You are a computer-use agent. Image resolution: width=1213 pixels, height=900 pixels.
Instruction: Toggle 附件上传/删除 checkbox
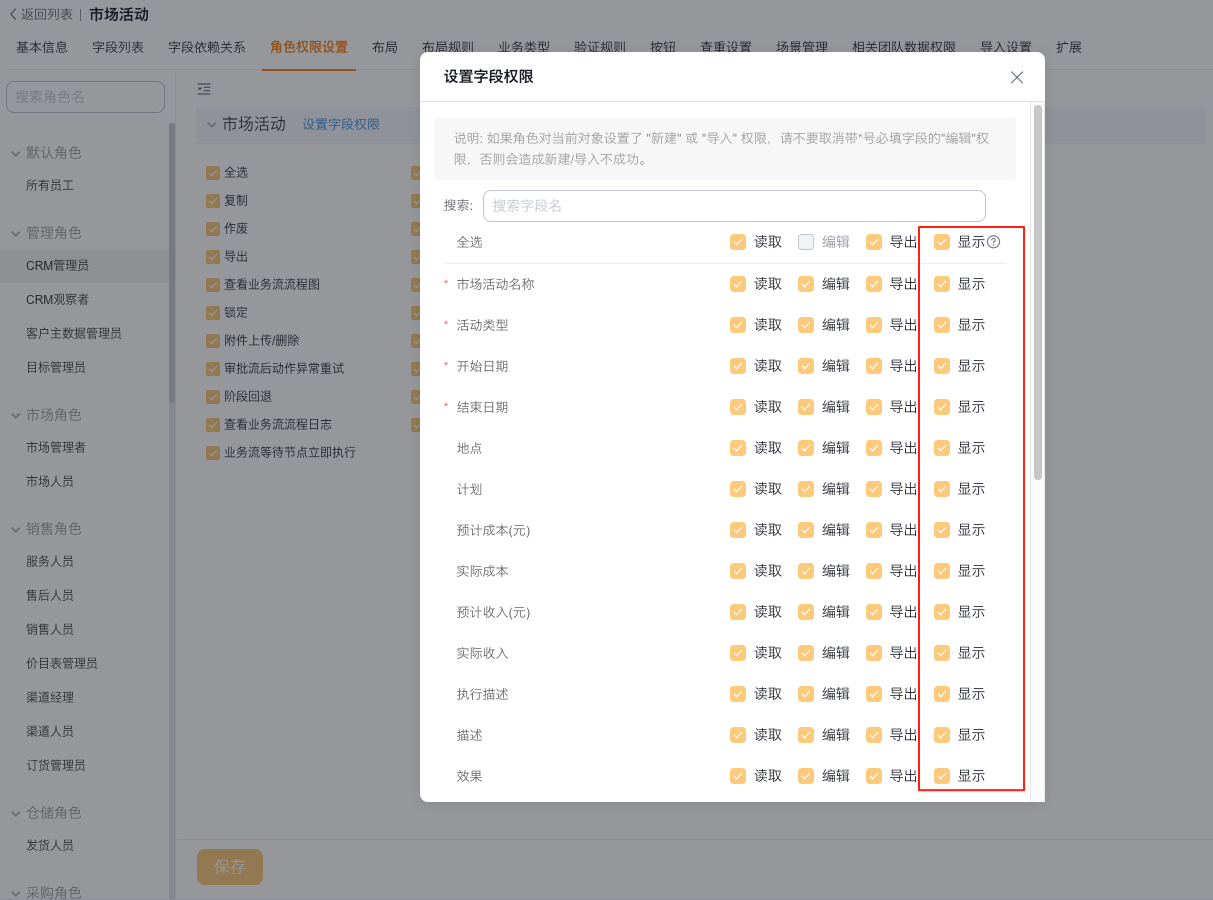pos(213,341)
